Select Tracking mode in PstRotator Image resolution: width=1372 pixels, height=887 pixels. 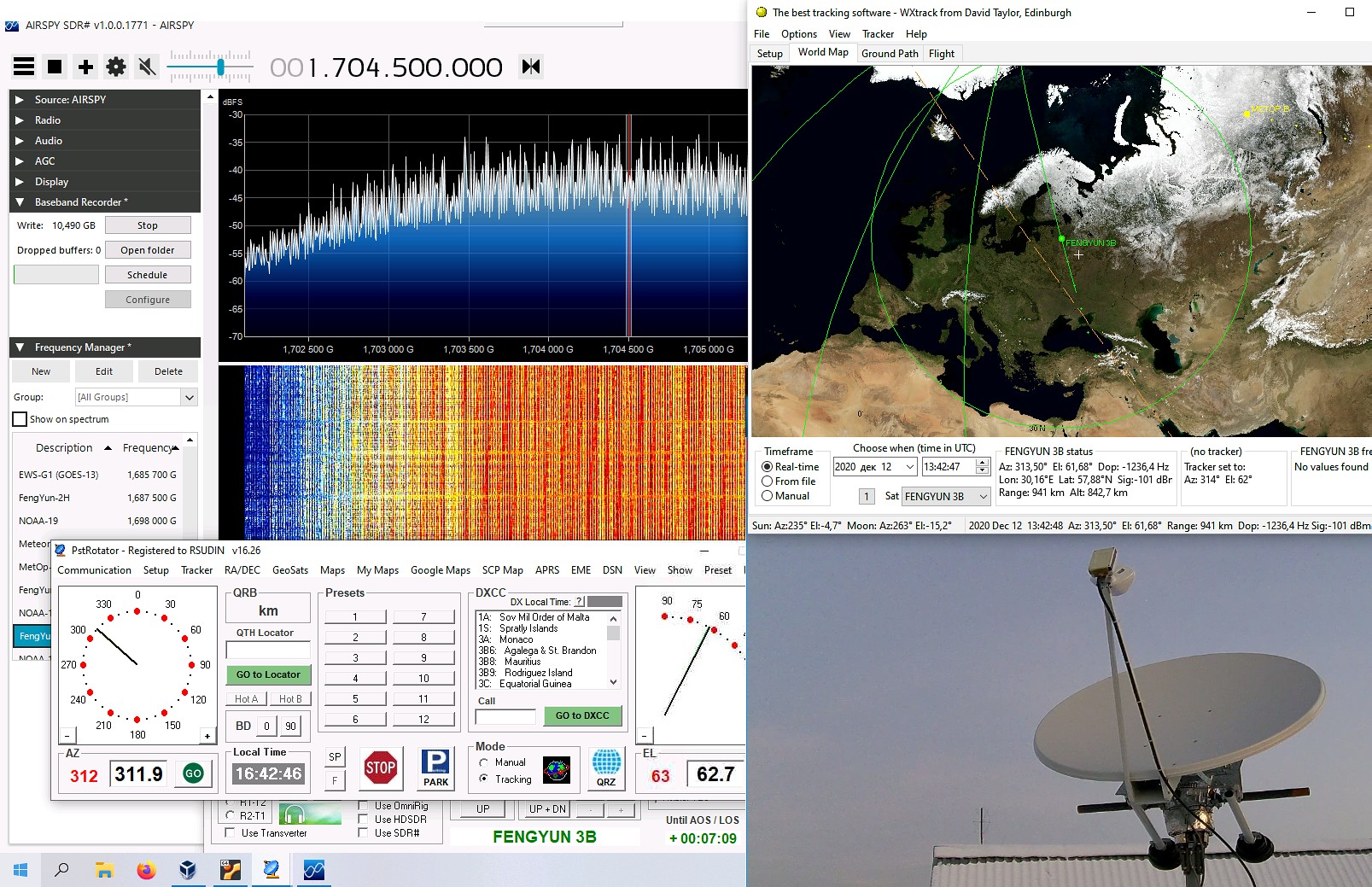[484, 779]
